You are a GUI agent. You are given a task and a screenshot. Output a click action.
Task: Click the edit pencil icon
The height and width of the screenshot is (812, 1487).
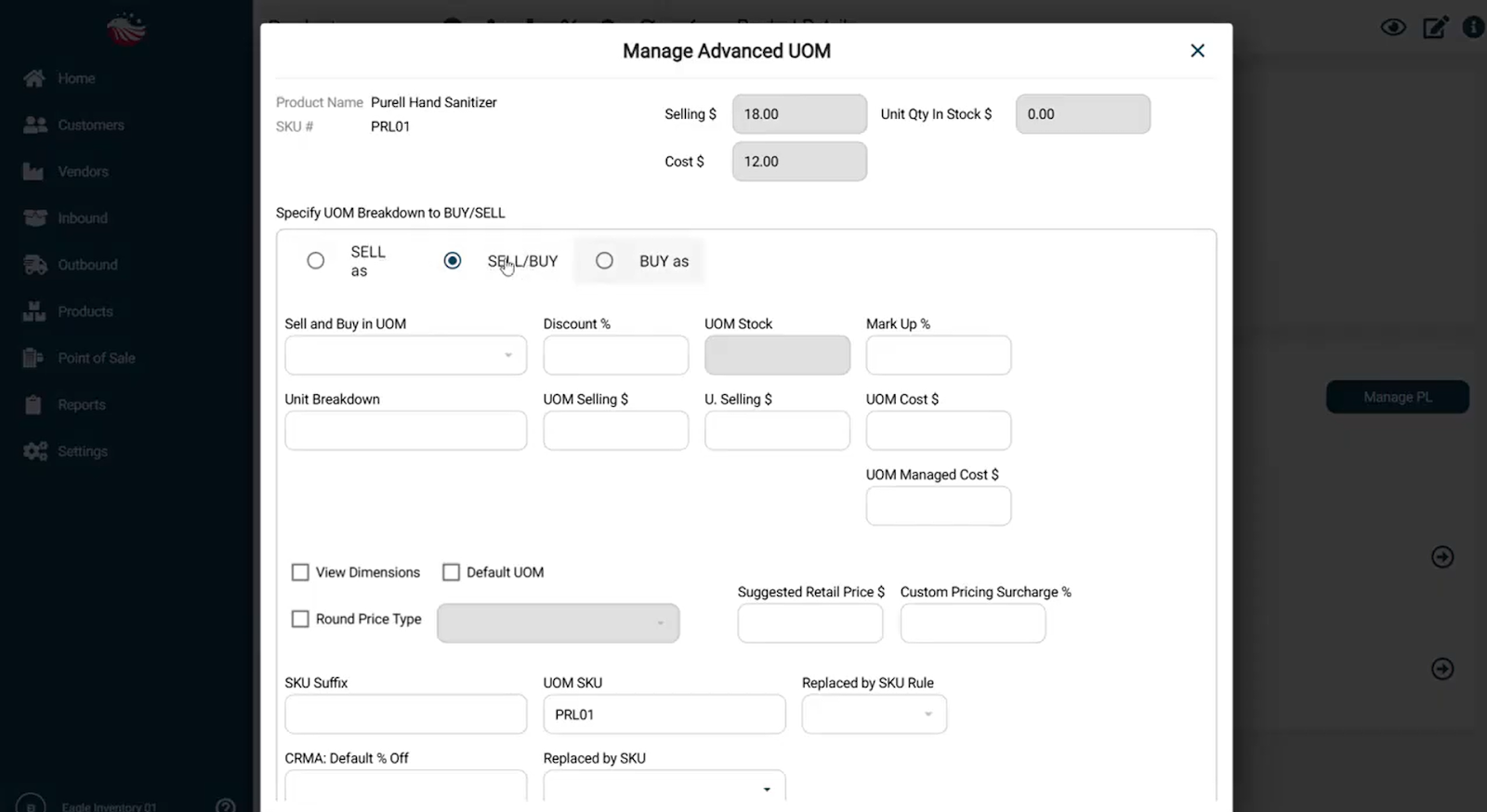(1435, 27)
